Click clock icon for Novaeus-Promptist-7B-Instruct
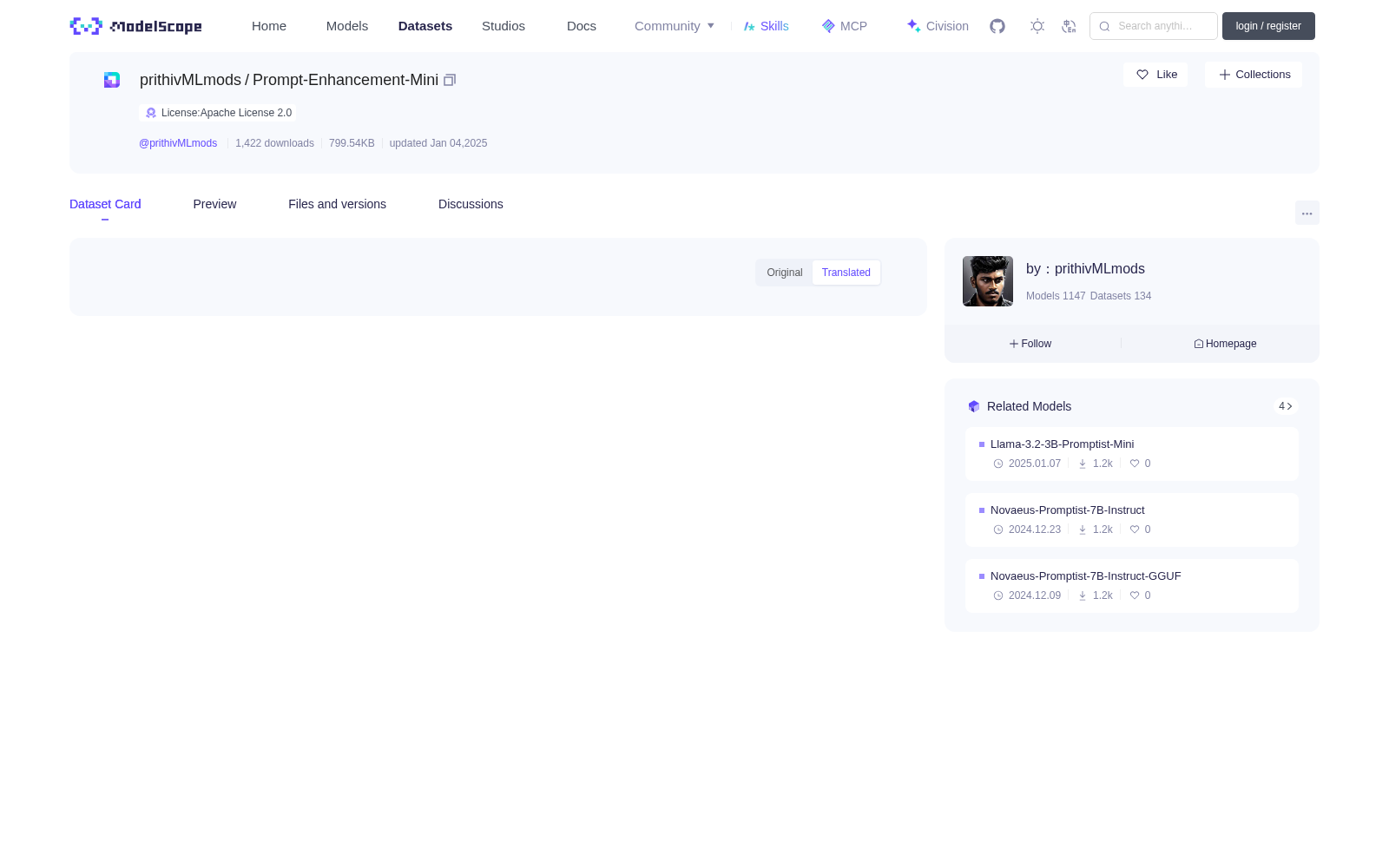The height and width of the screenshot is (868, 1389). coord(998,529)
